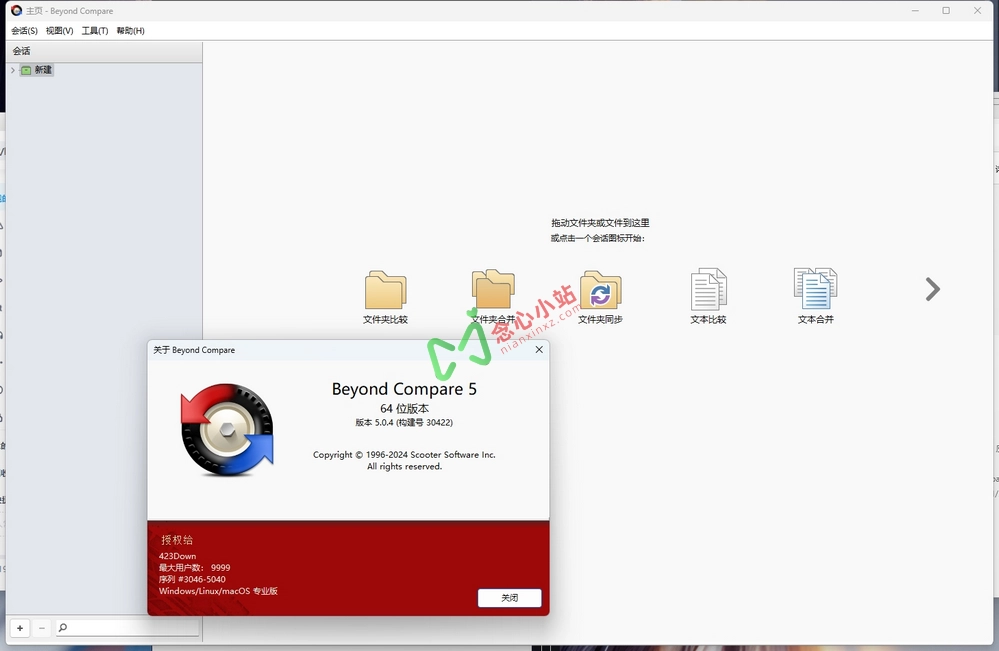This screenshot has height=651, width=999.
Task: Click the right arrow to show more session types
Action: point(932,289)
